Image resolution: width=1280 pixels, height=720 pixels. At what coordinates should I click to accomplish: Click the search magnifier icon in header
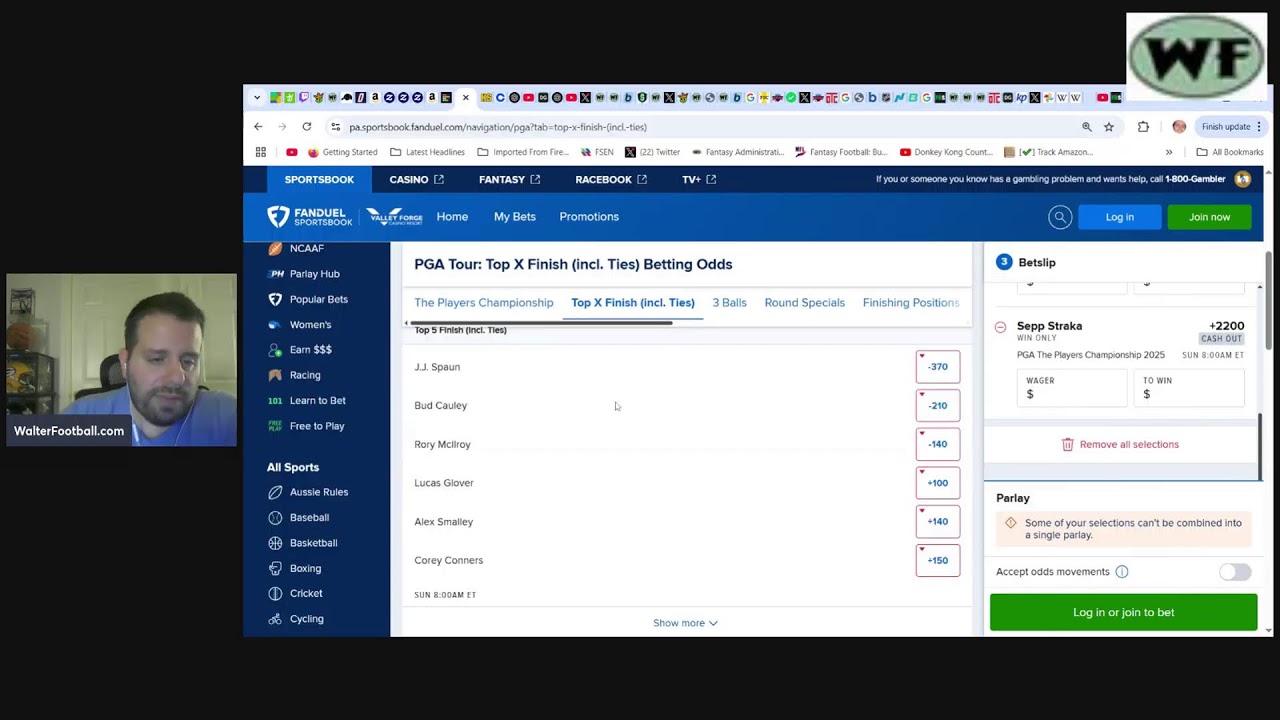(x=1060, y=217)
